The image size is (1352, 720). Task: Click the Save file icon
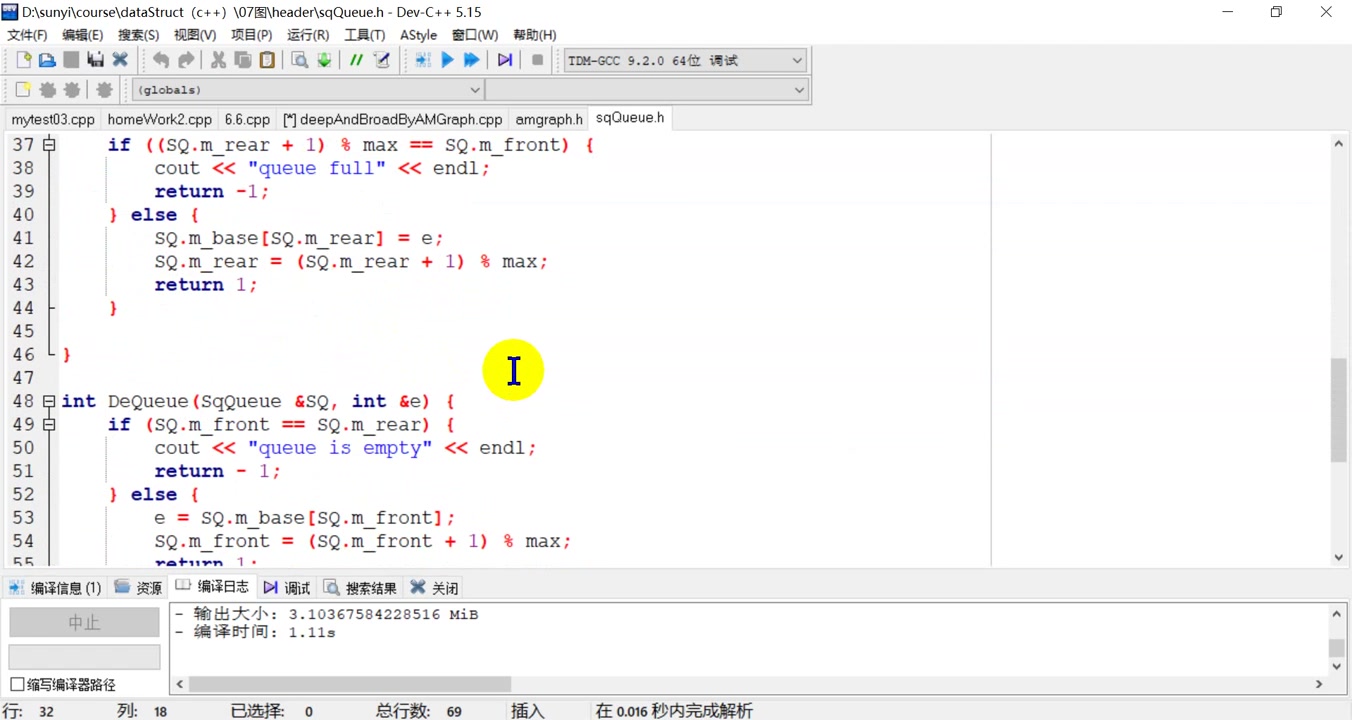(x=71, y=60)
